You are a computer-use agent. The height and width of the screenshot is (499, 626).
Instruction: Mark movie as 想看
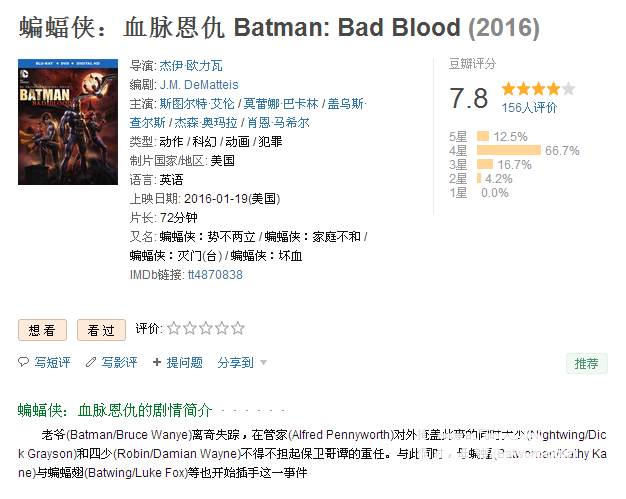click(42, 330)
